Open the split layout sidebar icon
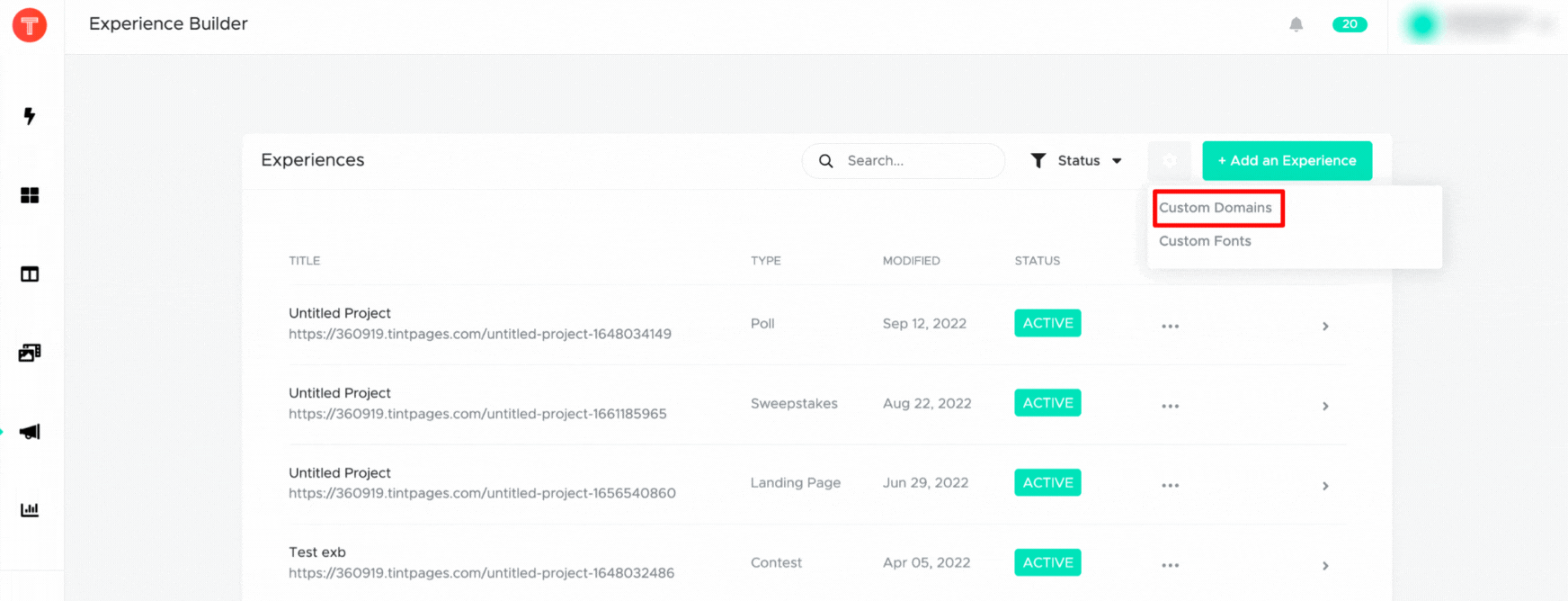Viewport: 1568px width, 601px height. point(30,274)
